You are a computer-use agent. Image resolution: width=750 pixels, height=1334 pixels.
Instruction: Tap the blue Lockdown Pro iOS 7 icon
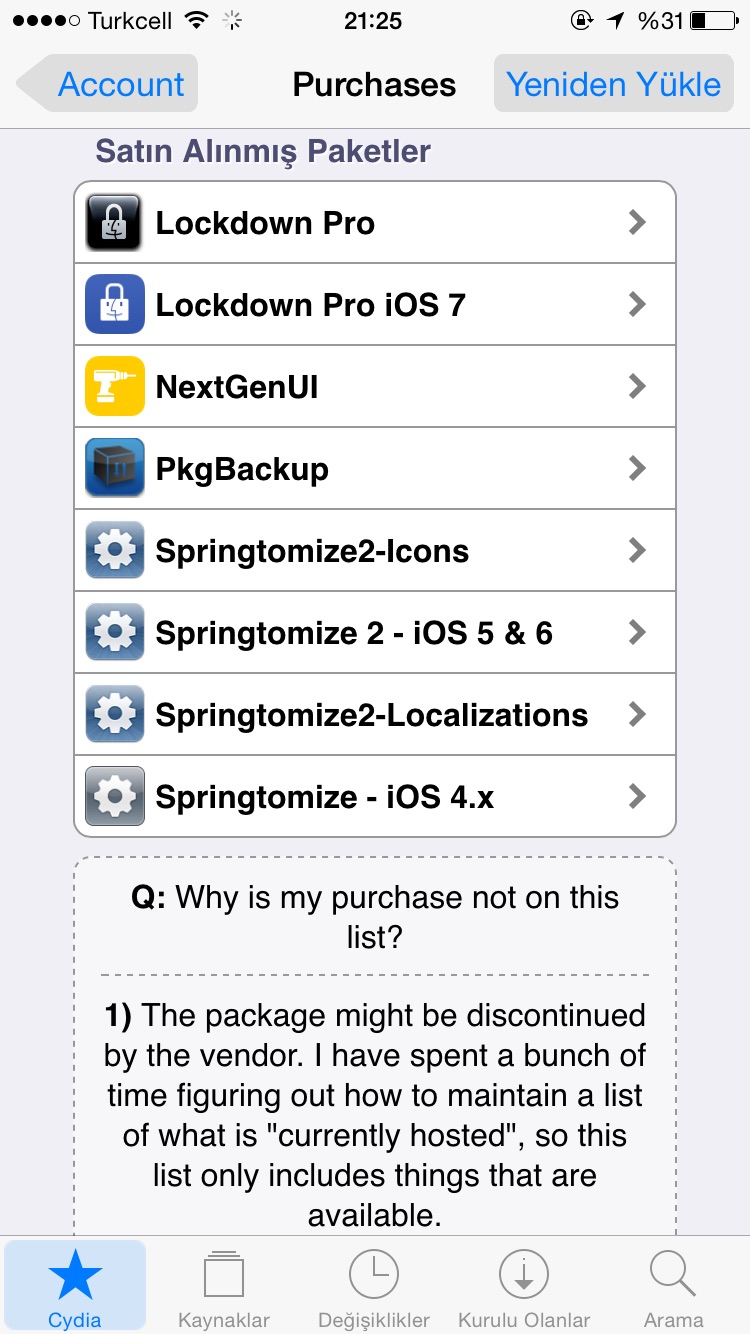coord(115,304)
